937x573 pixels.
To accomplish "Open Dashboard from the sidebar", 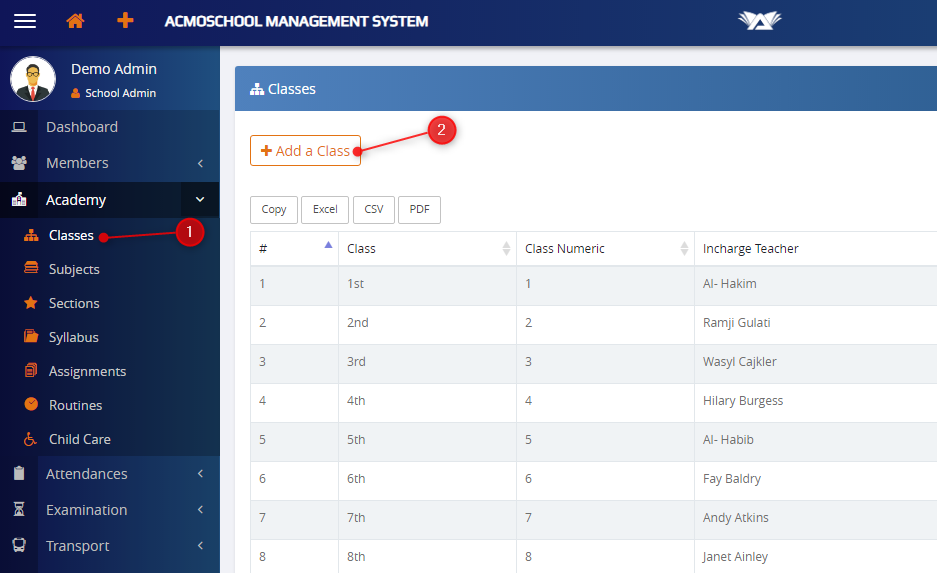I will click(81, 127).
